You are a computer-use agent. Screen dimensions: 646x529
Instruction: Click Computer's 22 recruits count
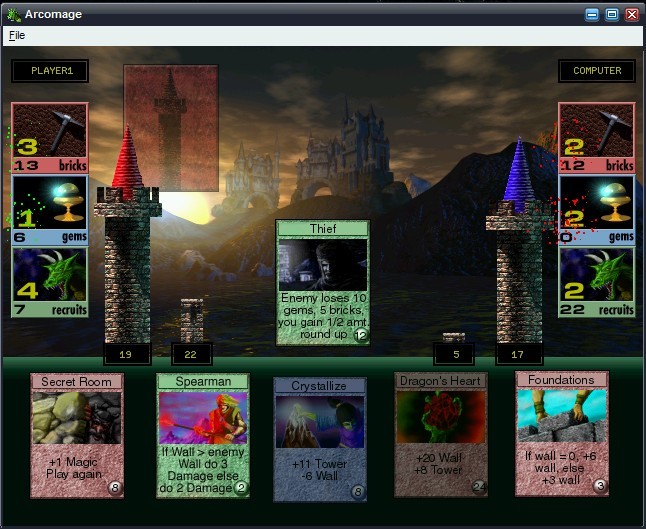click(x=573, y=309)
